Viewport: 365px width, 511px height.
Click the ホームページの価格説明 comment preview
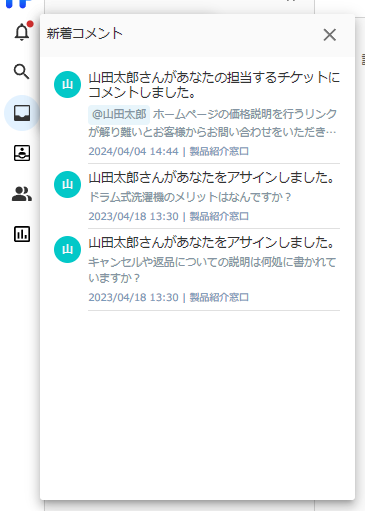click(x=212, y=123)
